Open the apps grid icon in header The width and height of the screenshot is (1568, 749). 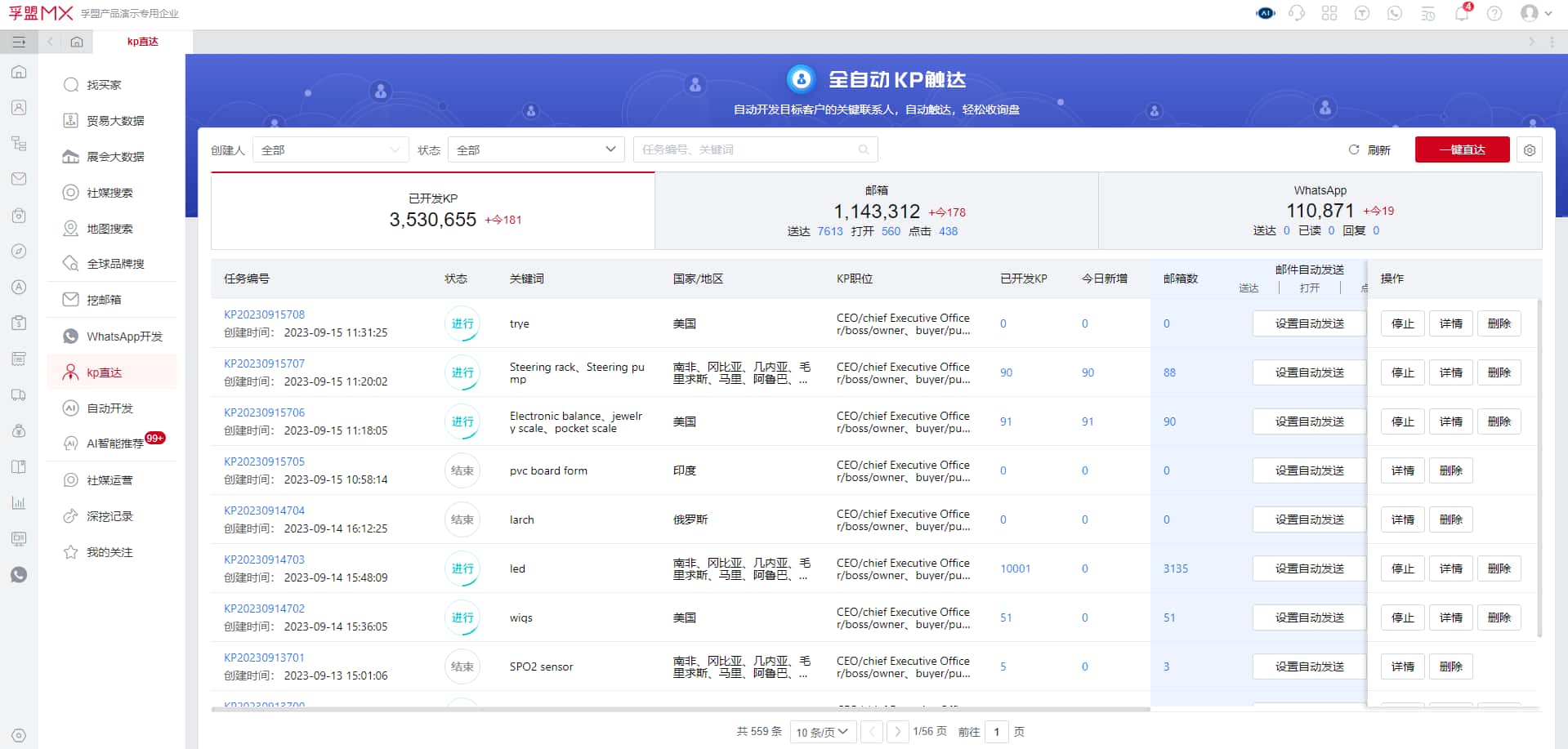tap(1329, 14)
